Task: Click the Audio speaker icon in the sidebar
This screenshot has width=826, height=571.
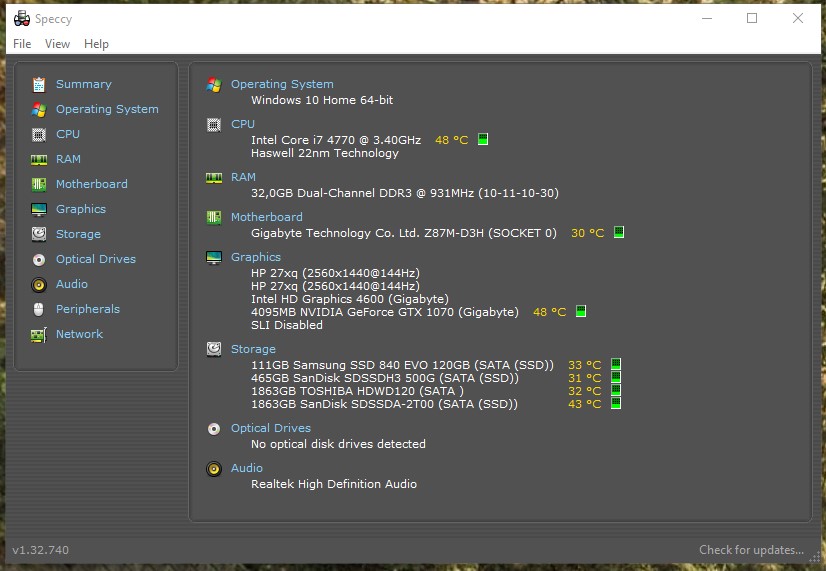Action: click(38, 284)
